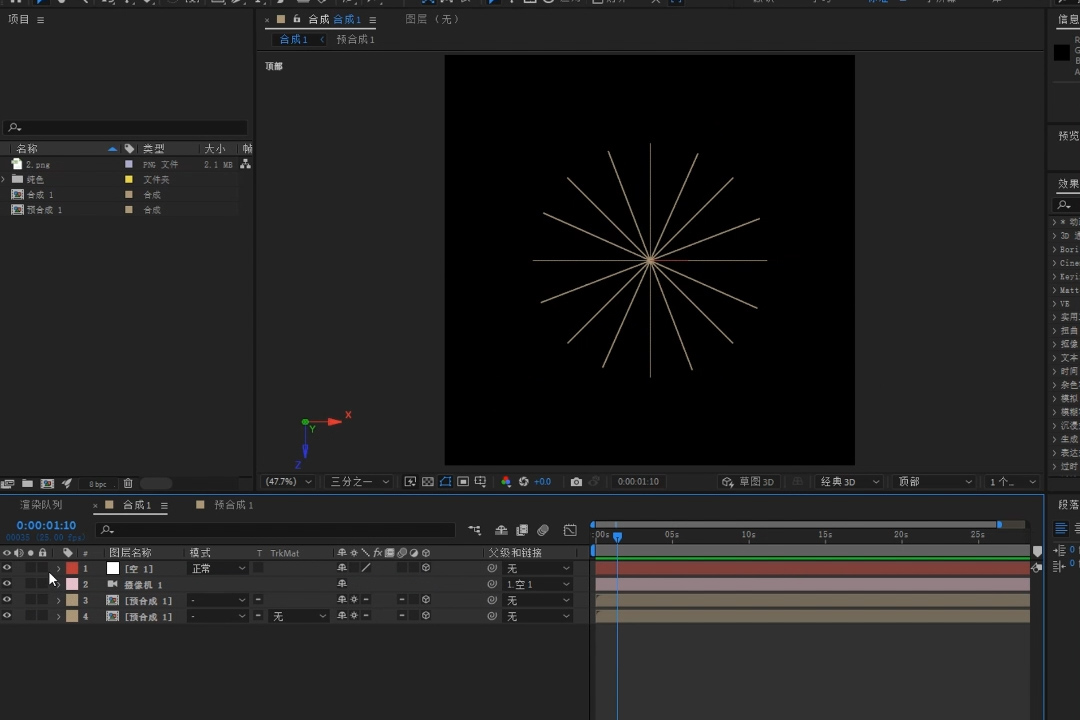Click the delete trash icon in Project panel
The width and height of the screenshot is (1080, 720).
[x=128, y=484]
